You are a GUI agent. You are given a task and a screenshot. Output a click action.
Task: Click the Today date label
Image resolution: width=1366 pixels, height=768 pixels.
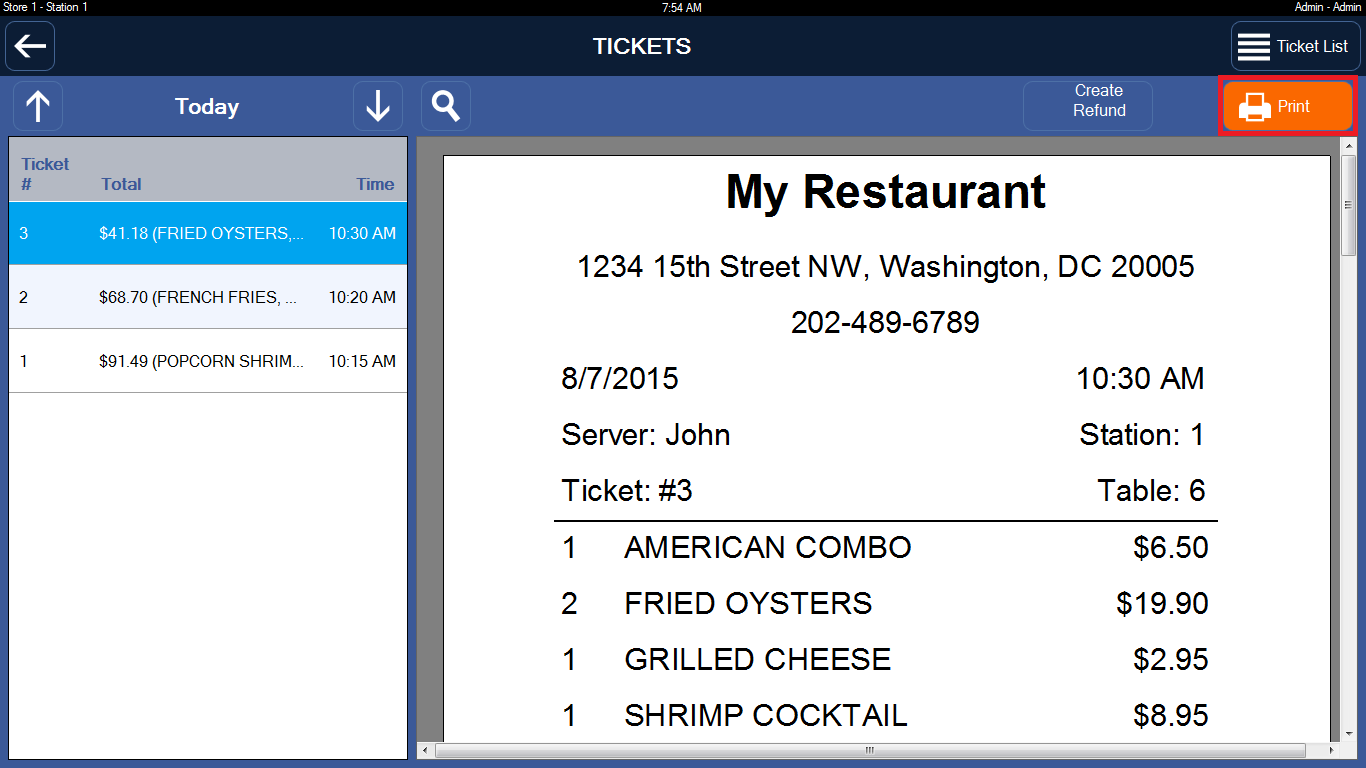(x=207, y=107)
